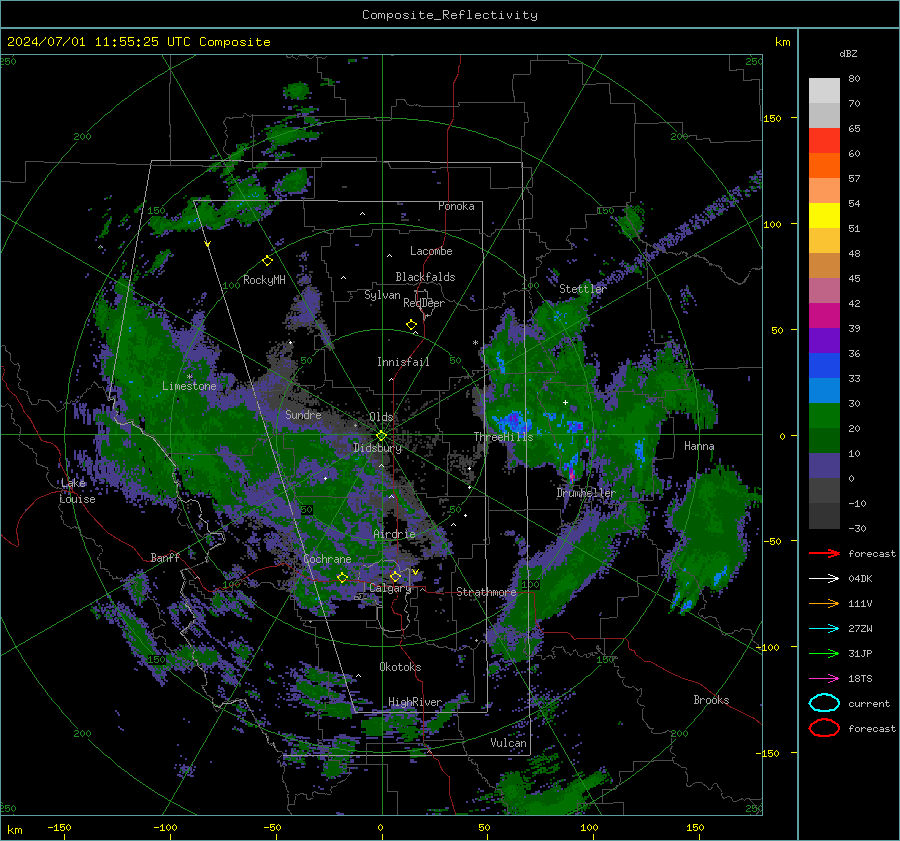Click the blue storm cell near ThreeHills
Image resolution: width=900 pixels, height=841 pixels.
tap(513, 423)
